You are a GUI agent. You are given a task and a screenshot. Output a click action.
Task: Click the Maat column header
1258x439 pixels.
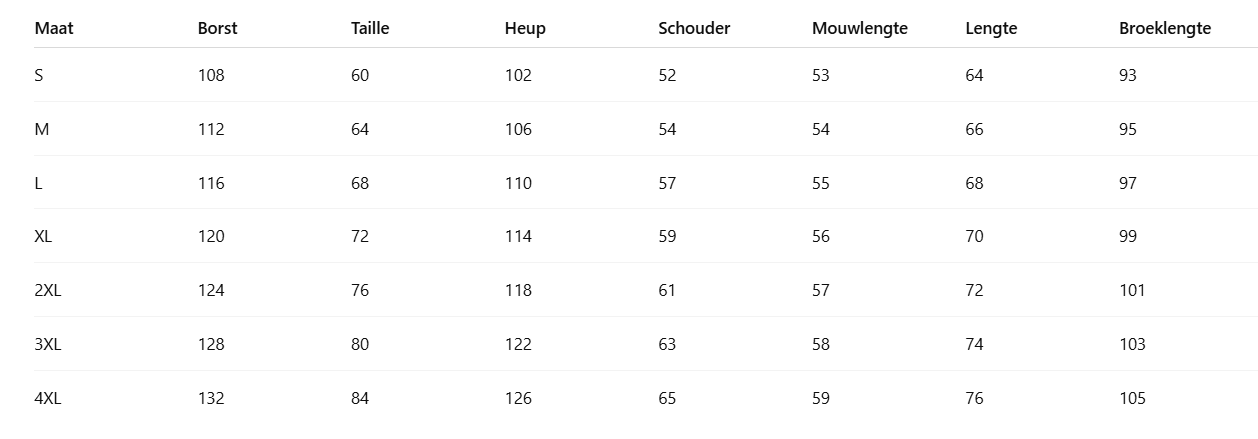pyautogui.click(x=54, y=28)
